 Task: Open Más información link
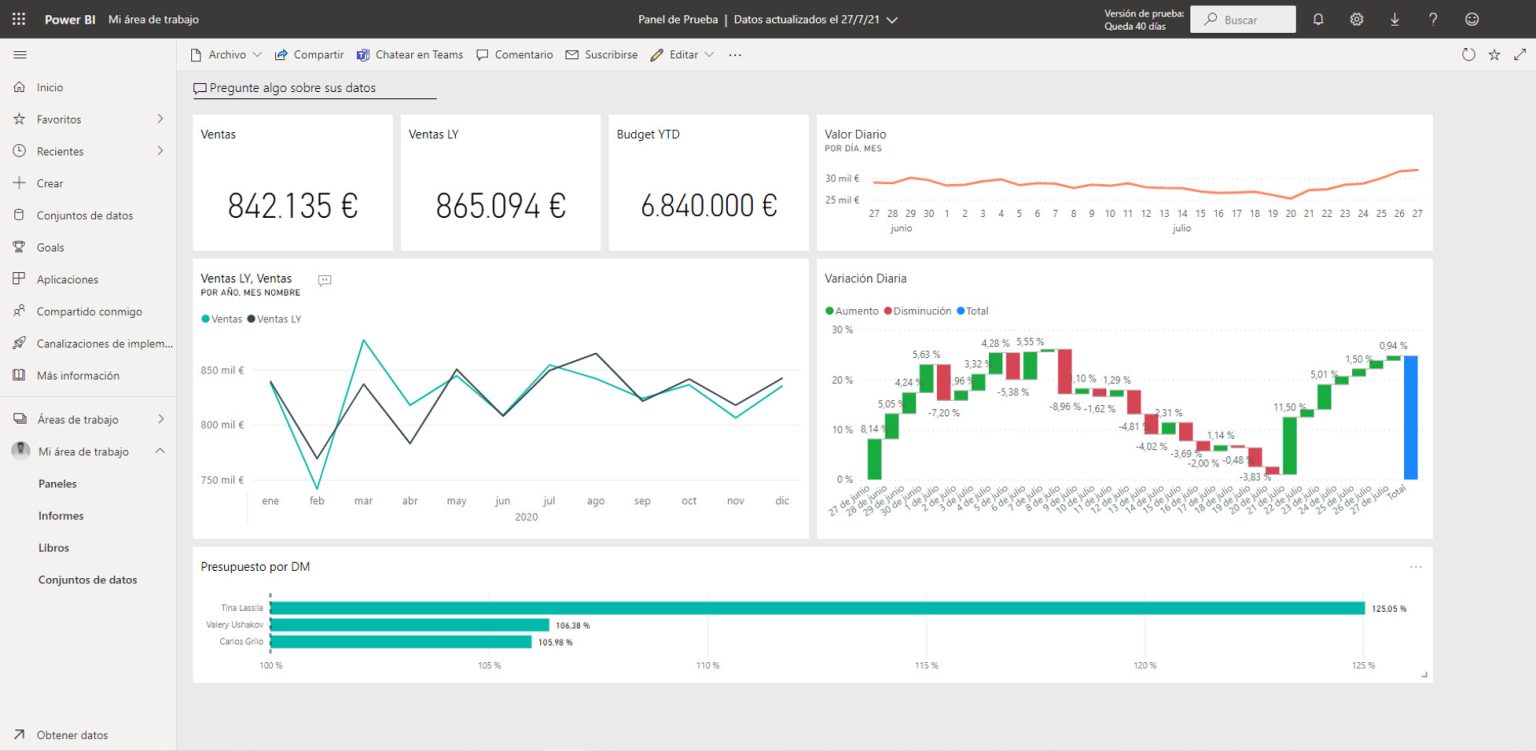click(x=78, y=375)
